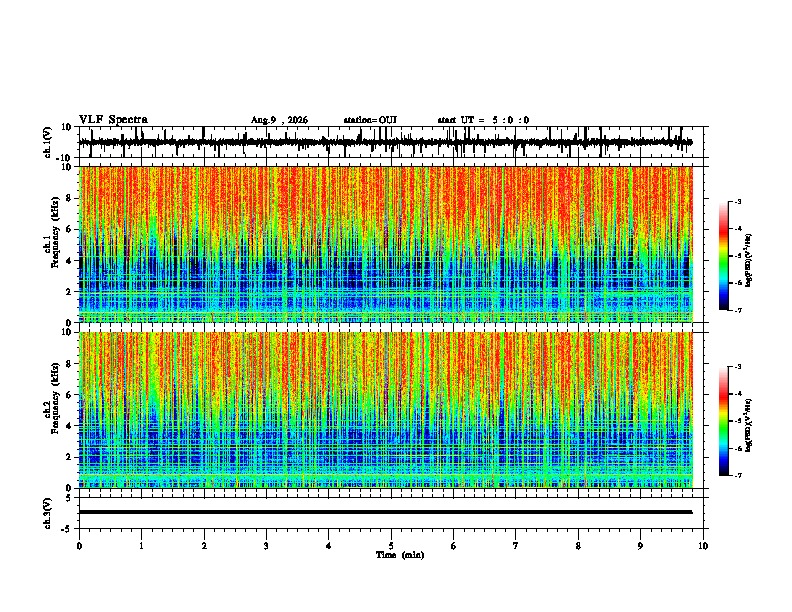Select the date text "Aug.9 , 2026"
Screen dimensions: 792x612
[x=279, y=120]
